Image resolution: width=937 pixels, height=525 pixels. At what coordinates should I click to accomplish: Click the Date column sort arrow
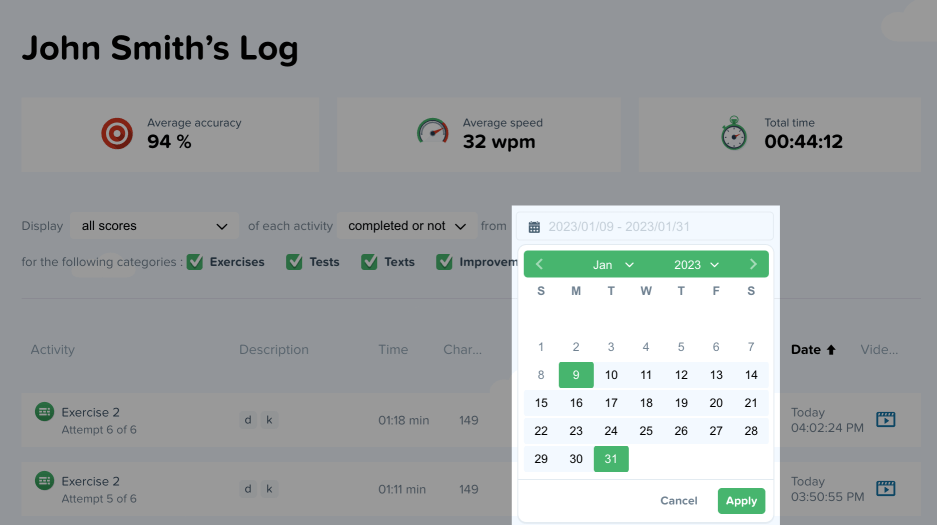tap(829, 350)
